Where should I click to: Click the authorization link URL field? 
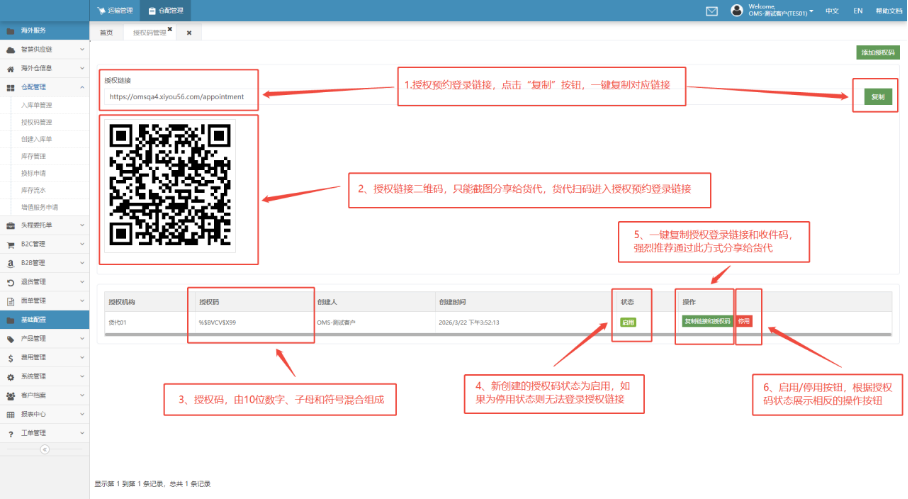tap(178, 97)
